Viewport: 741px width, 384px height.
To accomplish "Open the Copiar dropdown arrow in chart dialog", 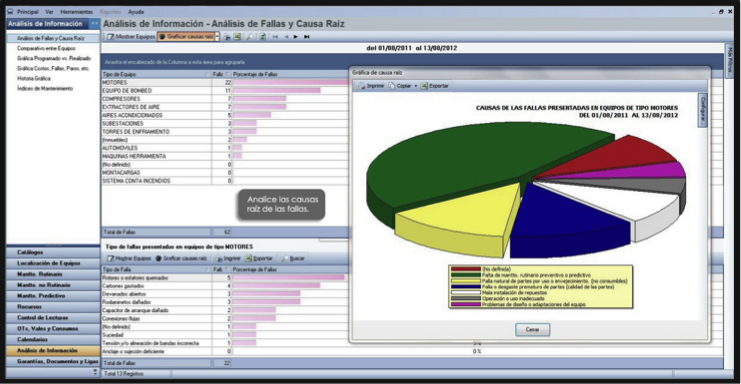I will pos(416,86).
